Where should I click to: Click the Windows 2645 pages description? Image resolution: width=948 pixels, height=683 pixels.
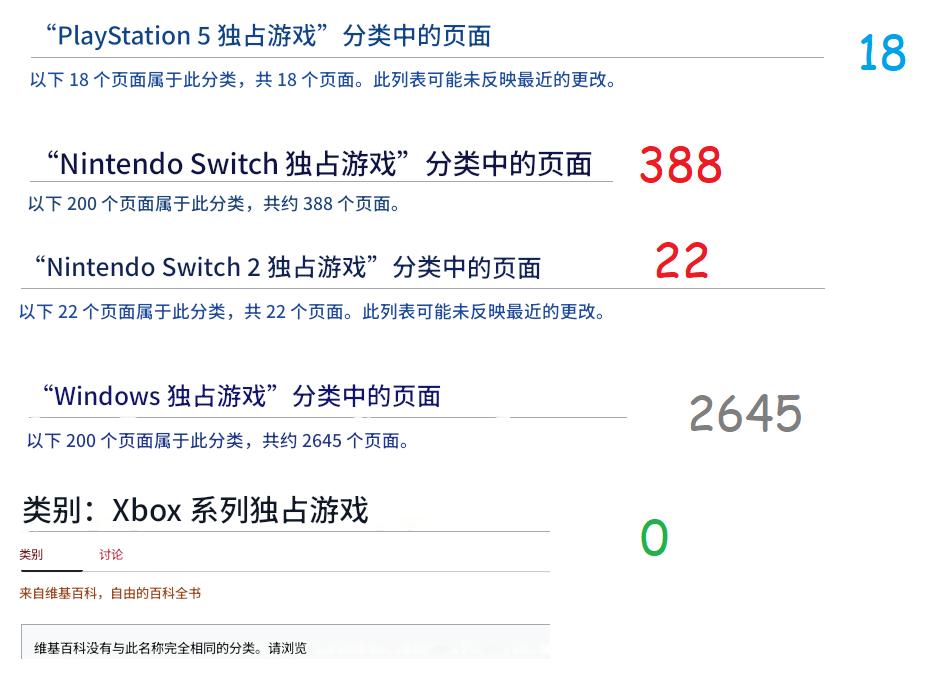coord(220,440)
